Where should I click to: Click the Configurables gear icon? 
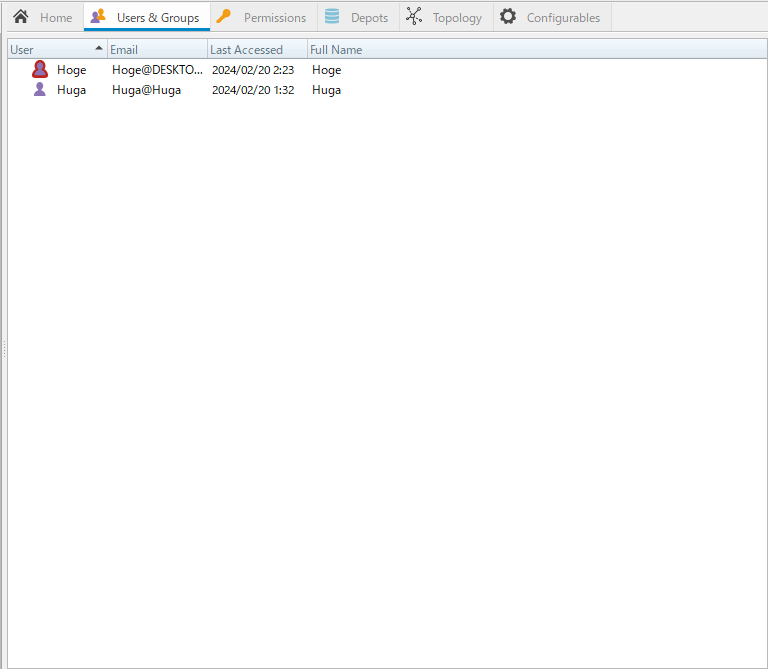508,16
